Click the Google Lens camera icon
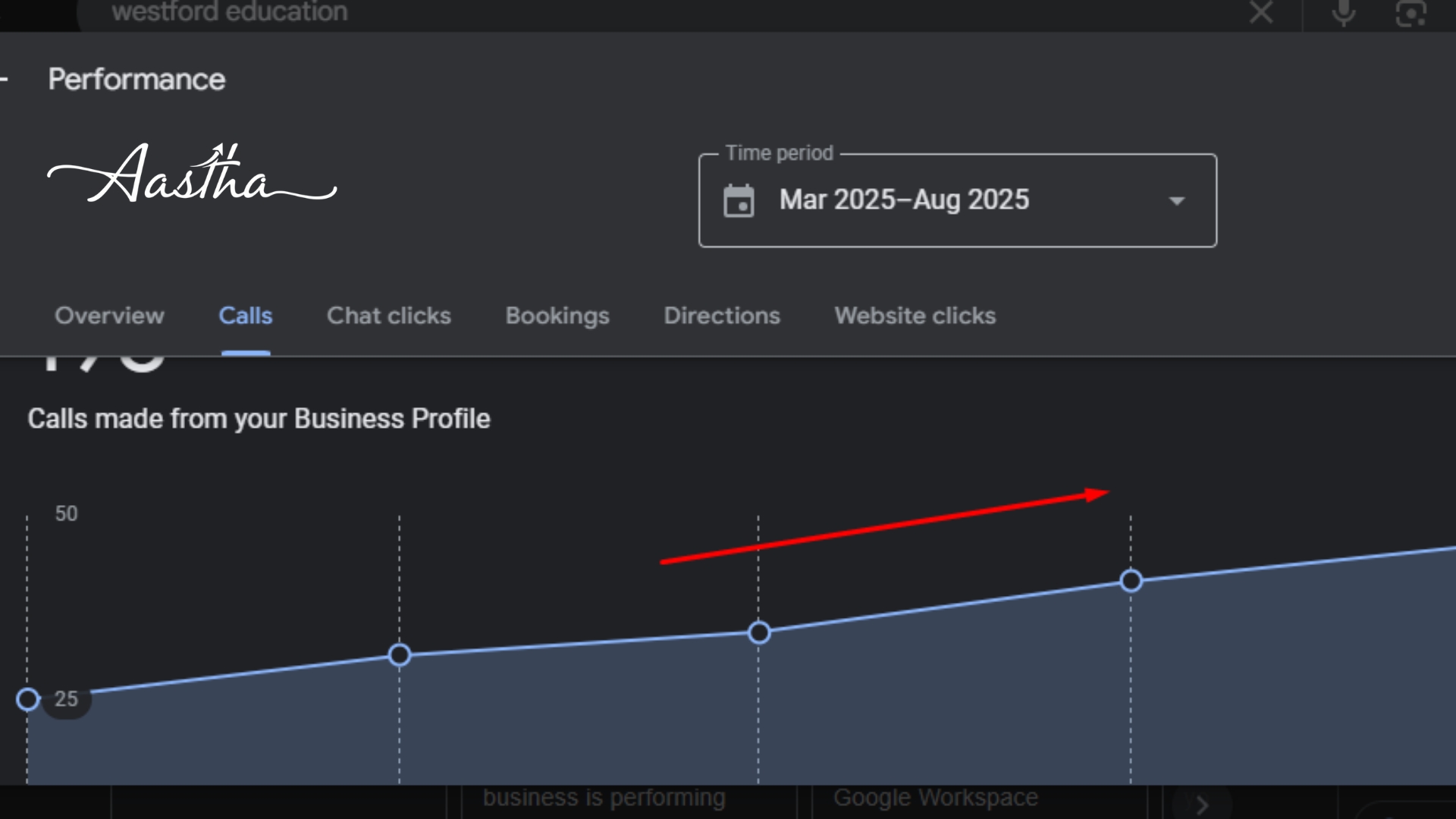The image size is (1456, 819). pyautogui.click(x=1410, y=12)
